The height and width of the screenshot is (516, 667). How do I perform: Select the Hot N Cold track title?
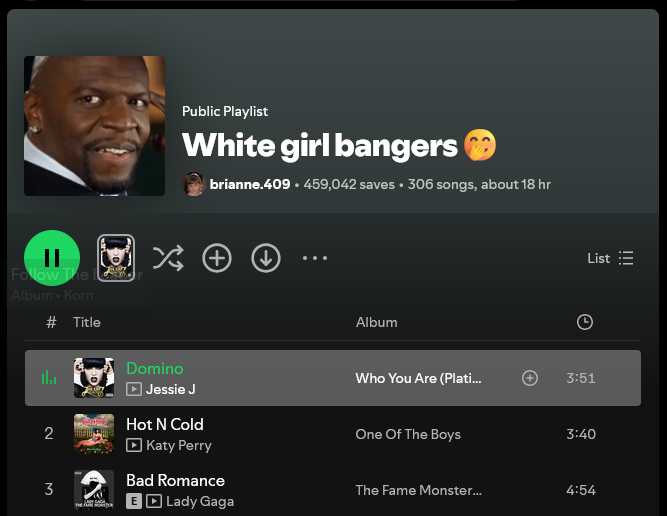point(165,424)
